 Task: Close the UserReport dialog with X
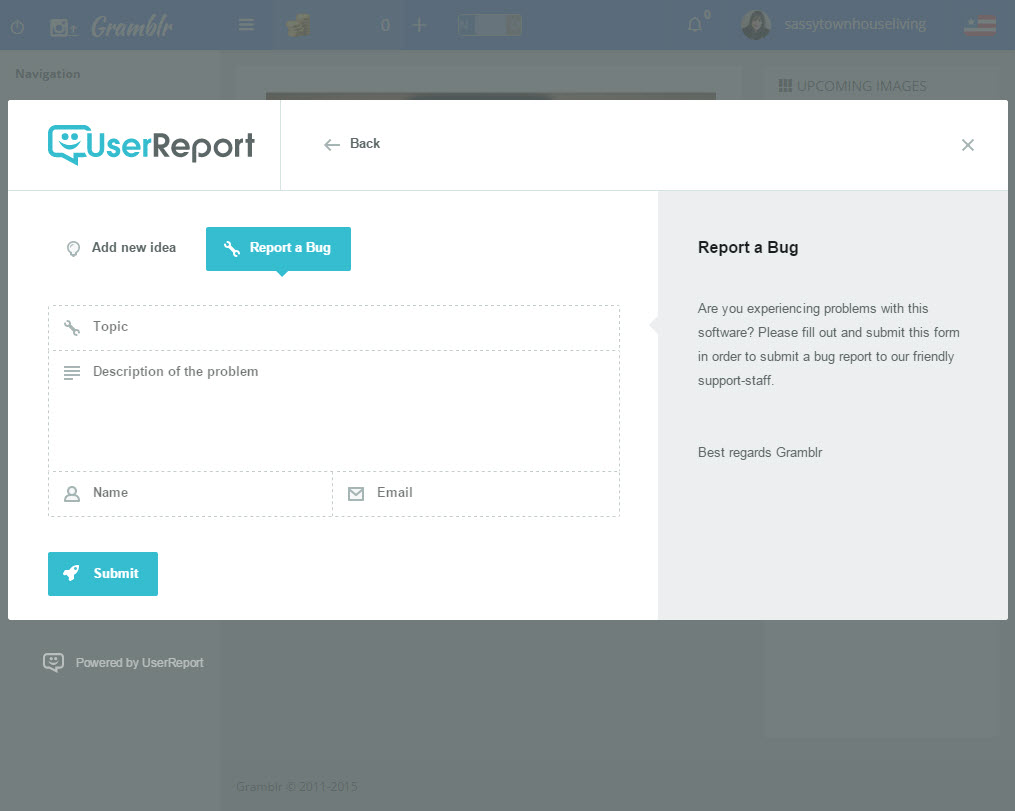[967, 145]
